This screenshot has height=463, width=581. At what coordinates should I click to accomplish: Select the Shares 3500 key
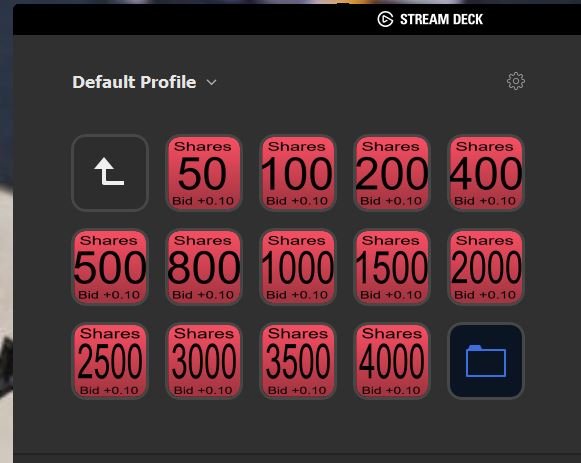coord(298,361)
